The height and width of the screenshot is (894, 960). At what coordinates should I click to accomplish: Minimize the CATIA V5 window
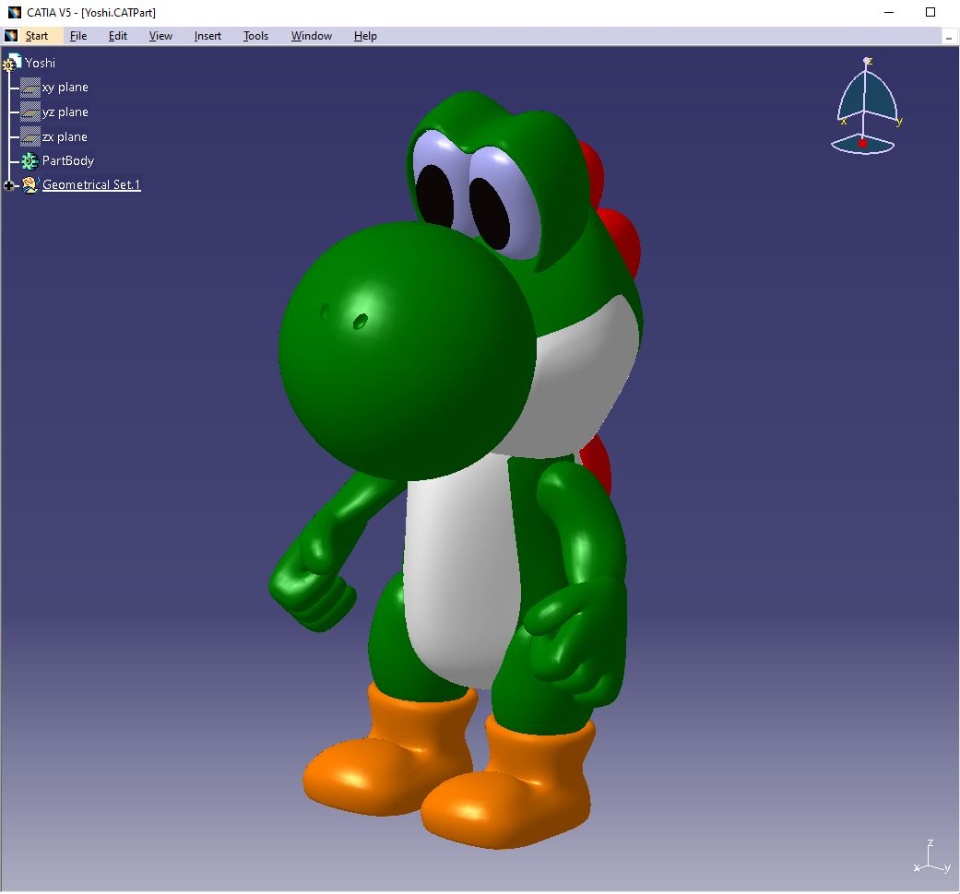tap(889, 12)
